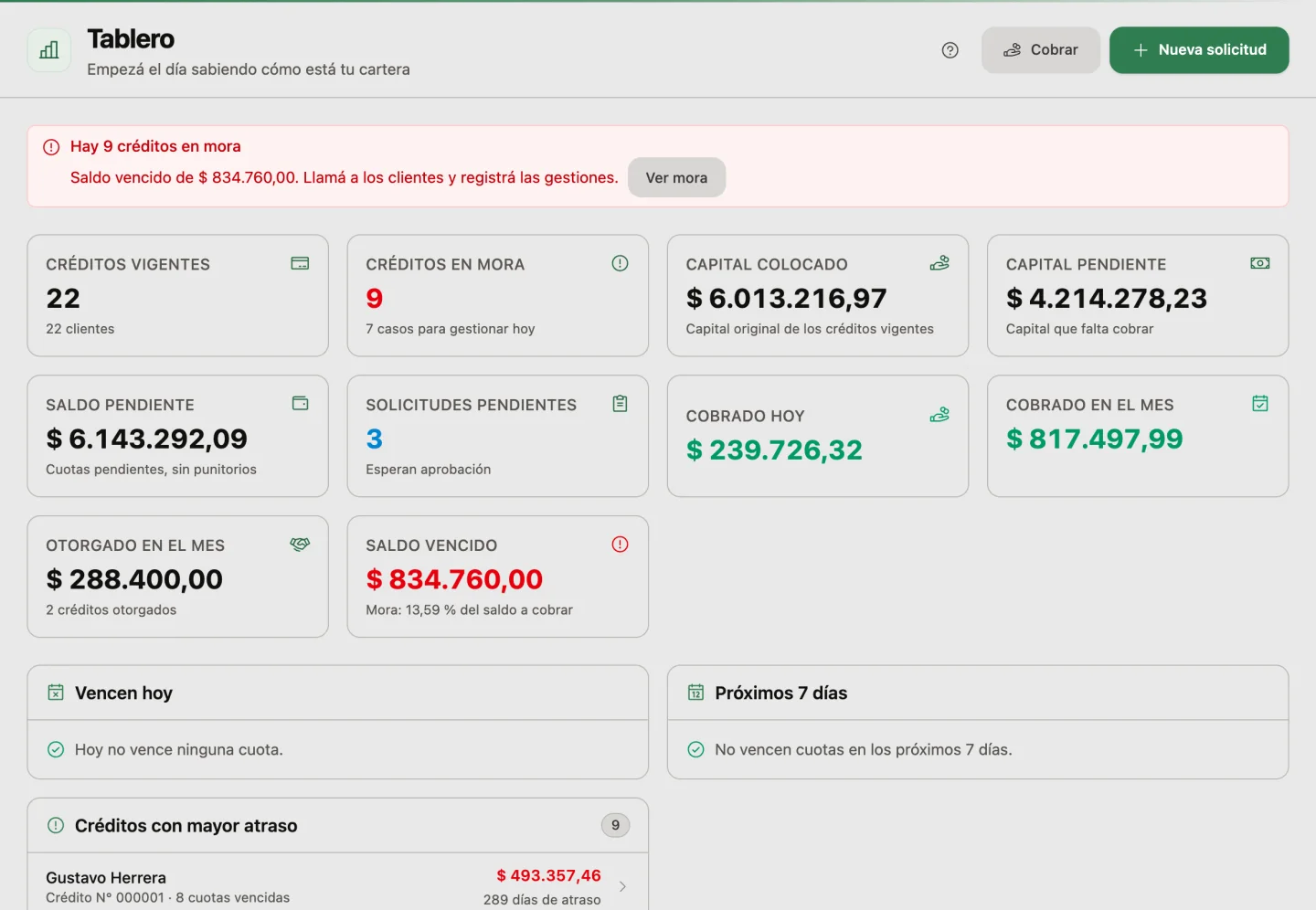Click the Otorgado en el mes amount $ 288.400,00
This screenshot has width=1316, height=910.
point(134,579)
